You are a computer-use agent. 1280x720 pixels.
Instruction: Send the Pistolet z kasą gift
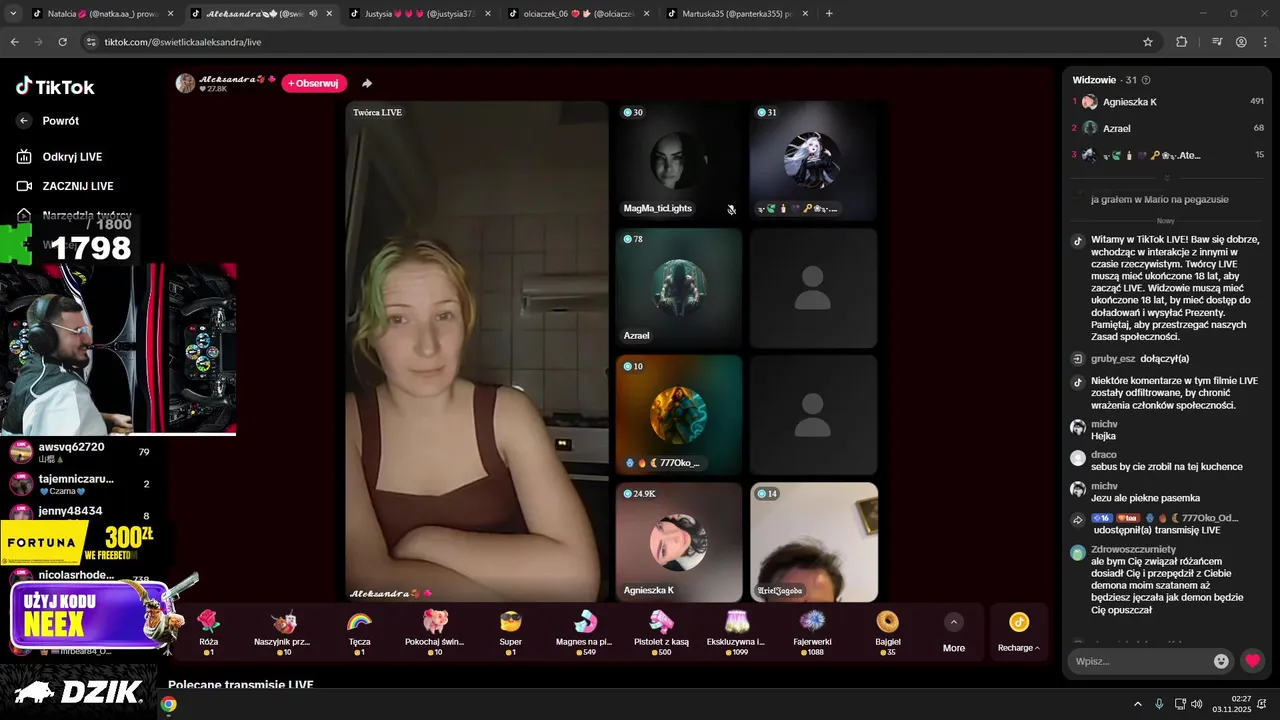661,632
